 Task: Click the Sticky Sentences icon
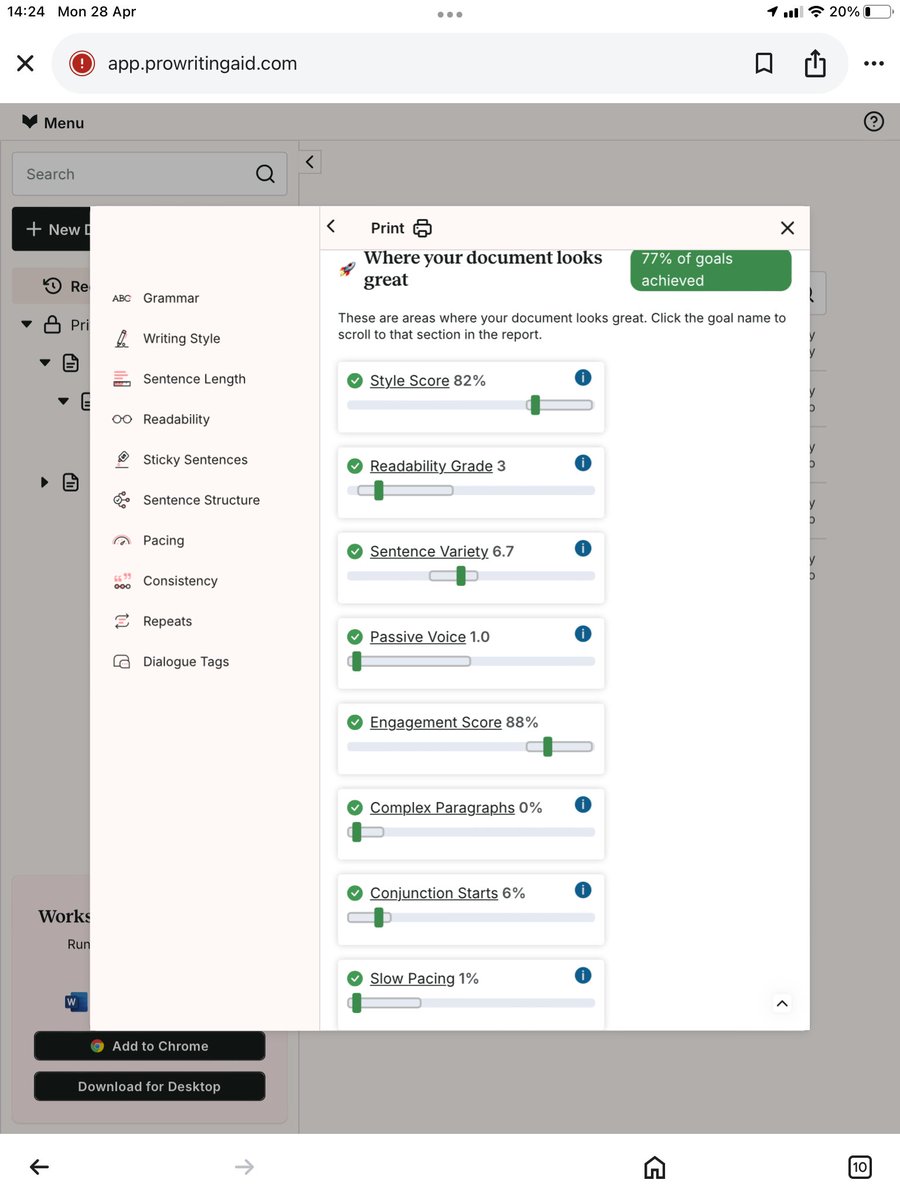click(122, 460)
